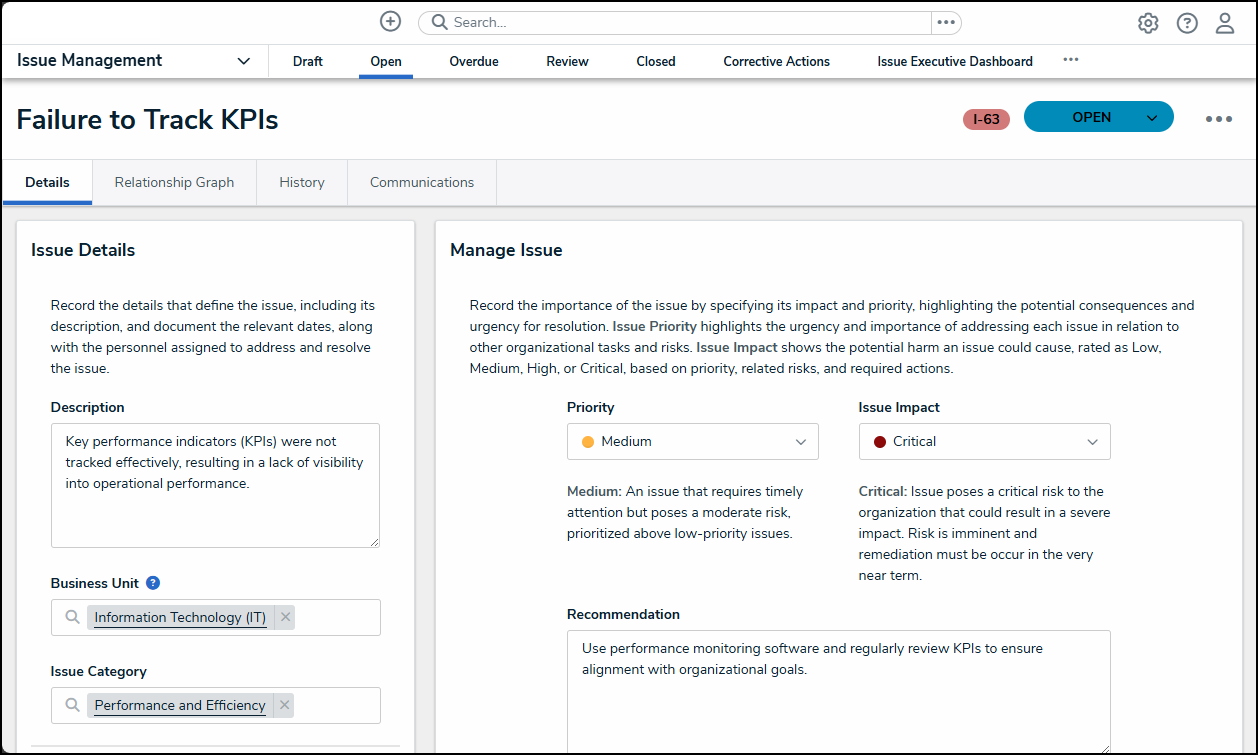Show more navigation tabs ellipsis
Viewport: 1258px width, 755px height.
tap(1071, 60)
